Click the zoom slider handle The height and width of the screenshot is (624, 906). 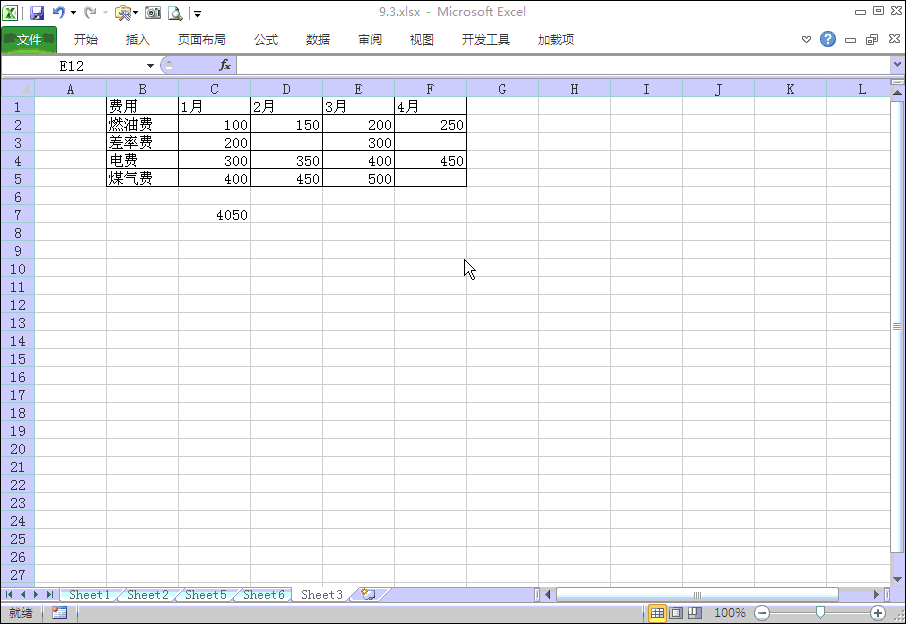[820, 612]
